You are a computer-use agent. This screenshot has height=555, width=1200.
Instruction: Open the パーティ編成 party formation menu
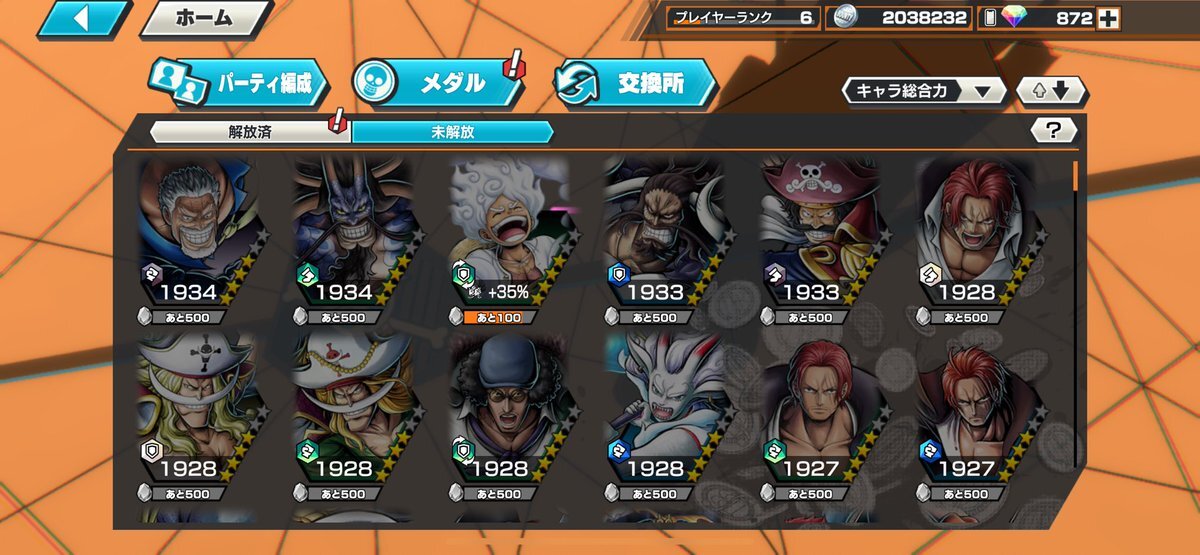[x=240, y=84]
